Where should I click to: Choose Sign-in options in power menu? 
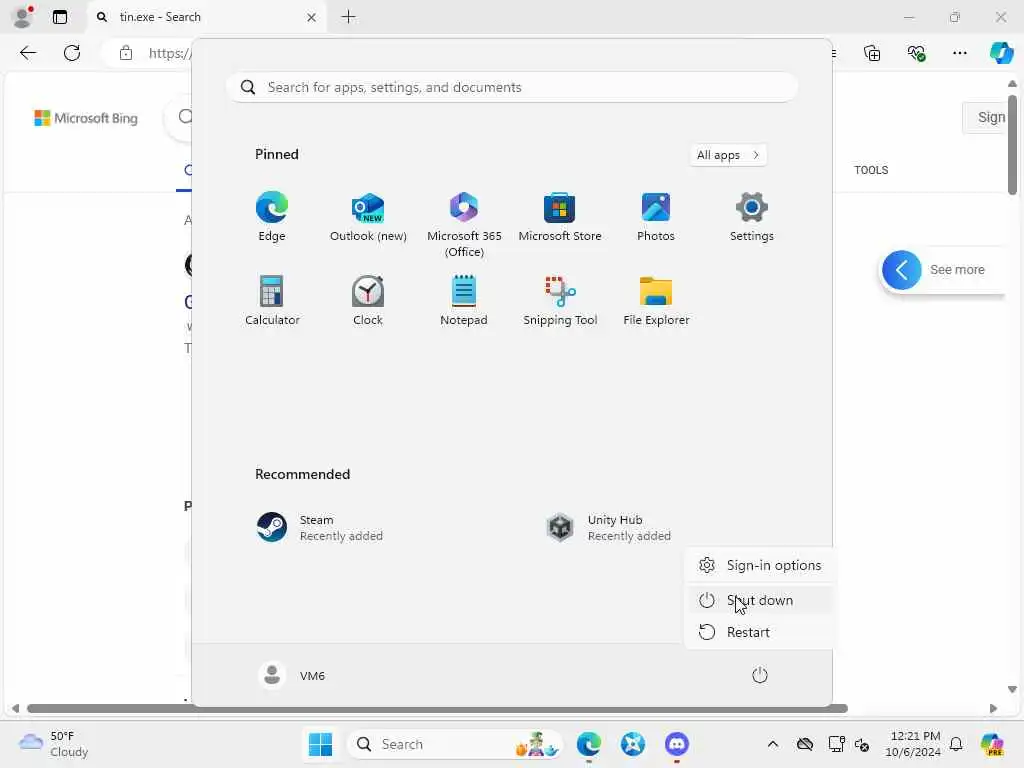(760, 566)
